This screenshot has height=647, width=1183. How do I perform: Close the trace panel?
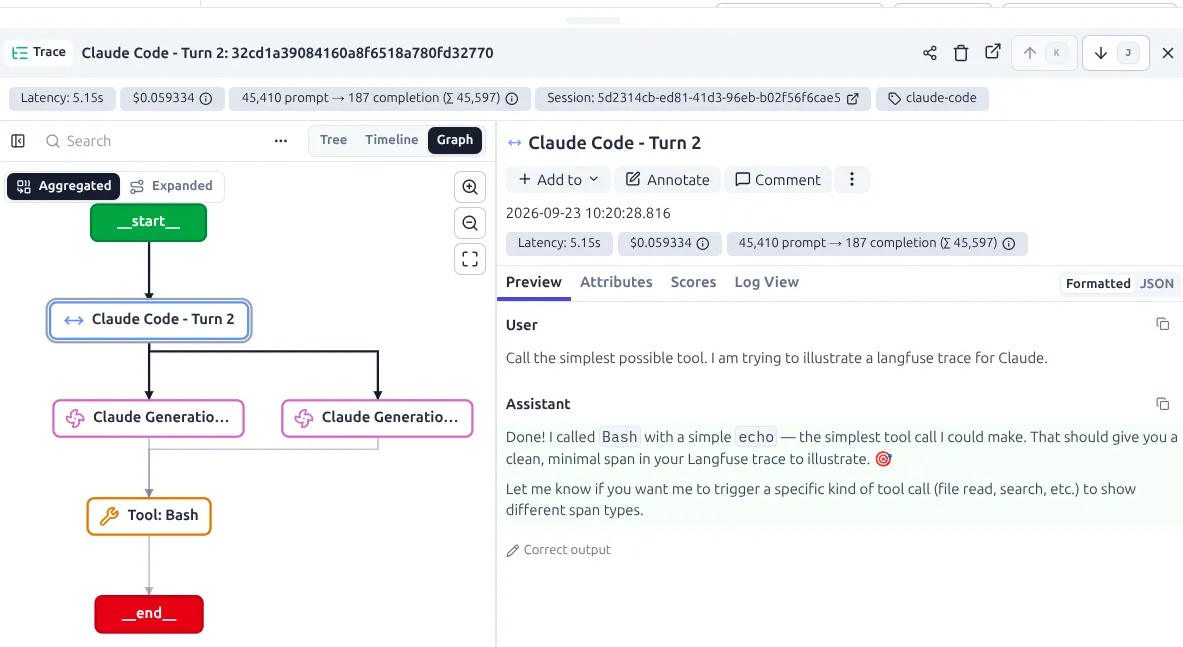click(1168, 53)
